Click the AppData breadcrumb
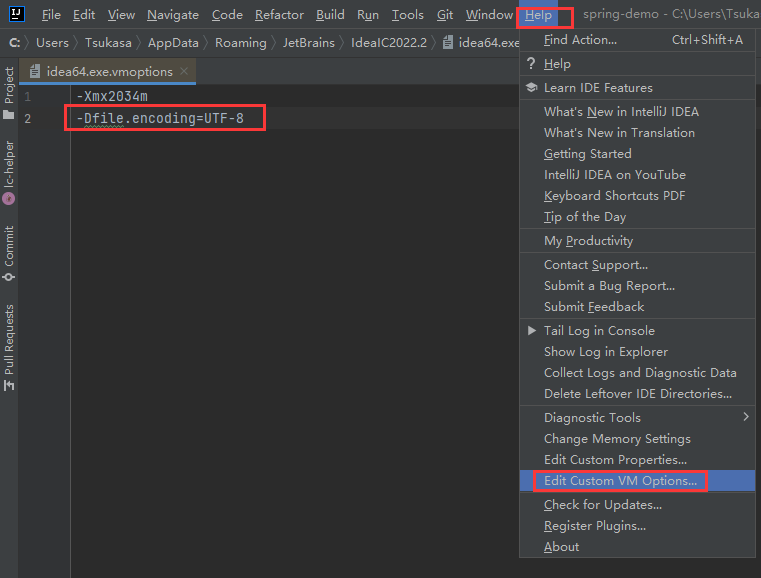 pyautogui.click(x=173, y=43)
